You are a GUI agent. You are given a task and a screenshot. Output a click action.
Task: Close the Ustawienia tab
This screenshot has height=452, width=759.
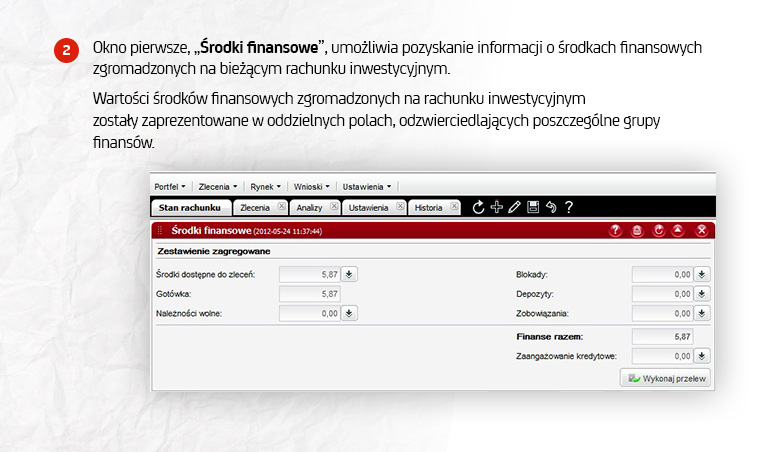pyautogui.click(x=400, y=206)
